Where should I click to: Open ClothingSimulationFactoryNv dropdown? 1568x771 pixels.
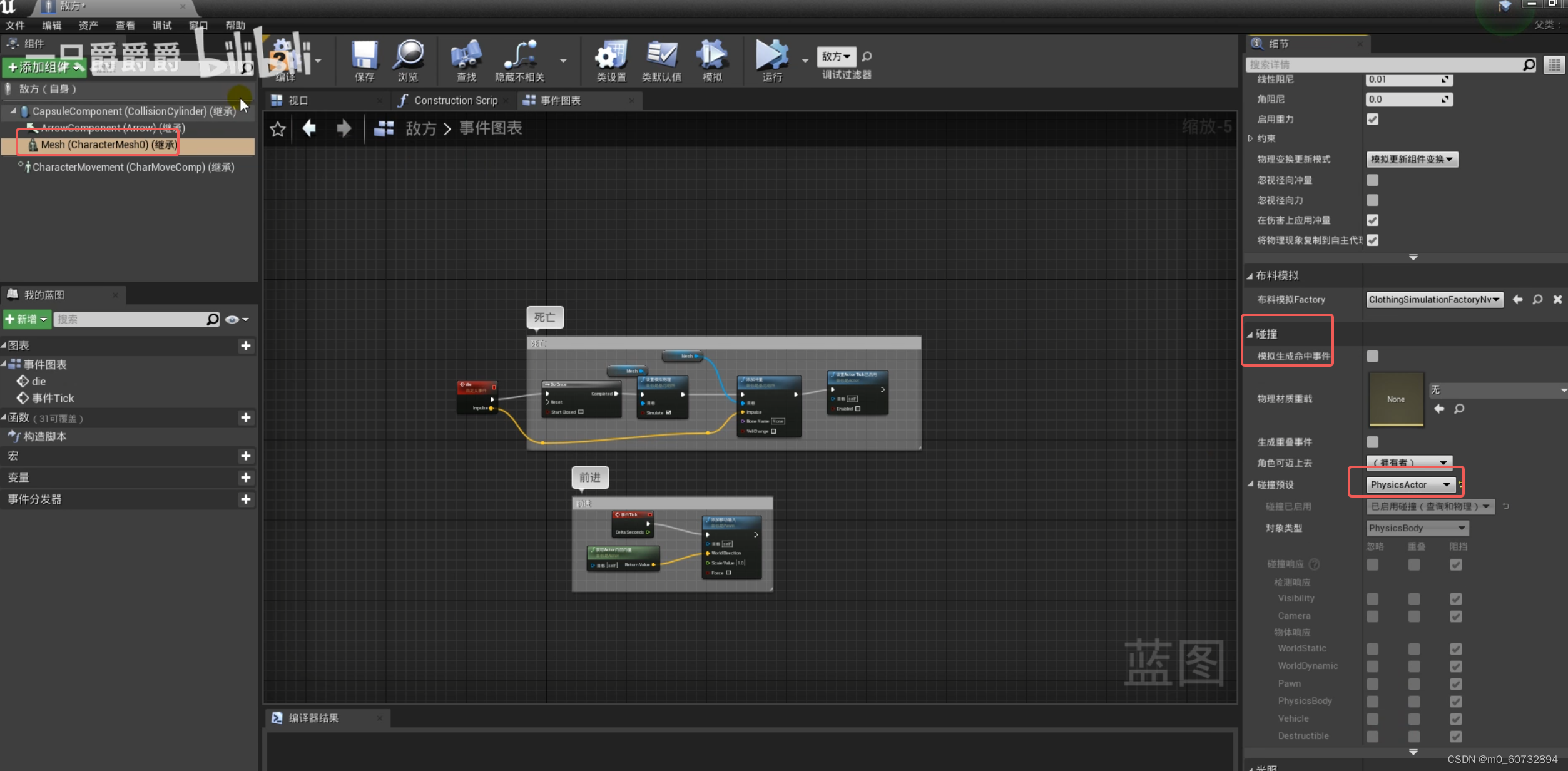pyautogui.click(x=1434, y=300)
